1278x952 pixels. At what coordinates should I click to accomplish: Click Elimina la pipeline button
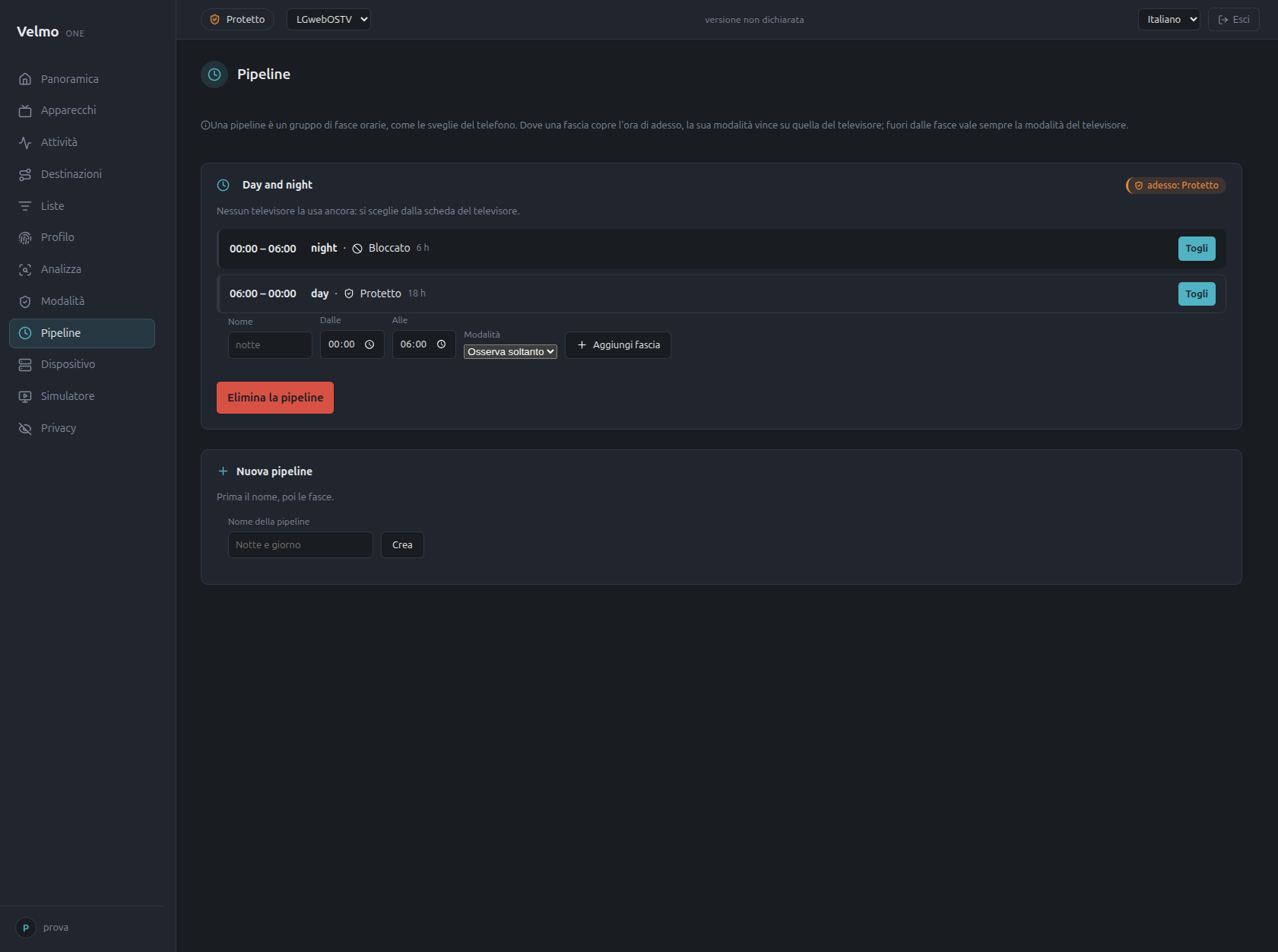(275, 398)
